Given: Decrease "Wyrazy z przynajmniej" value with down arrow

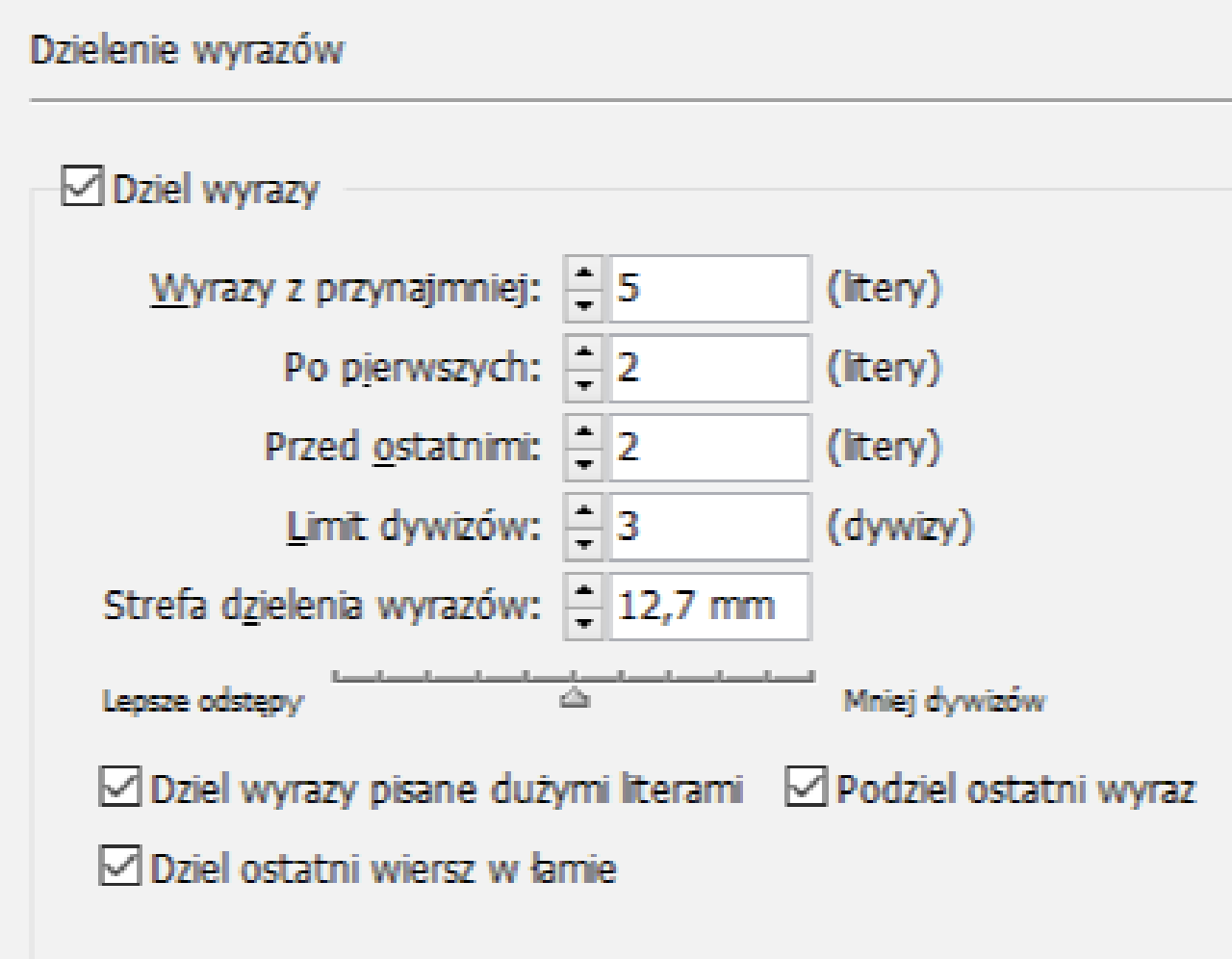Looking at the screenshot, I should tap(584, 301).
